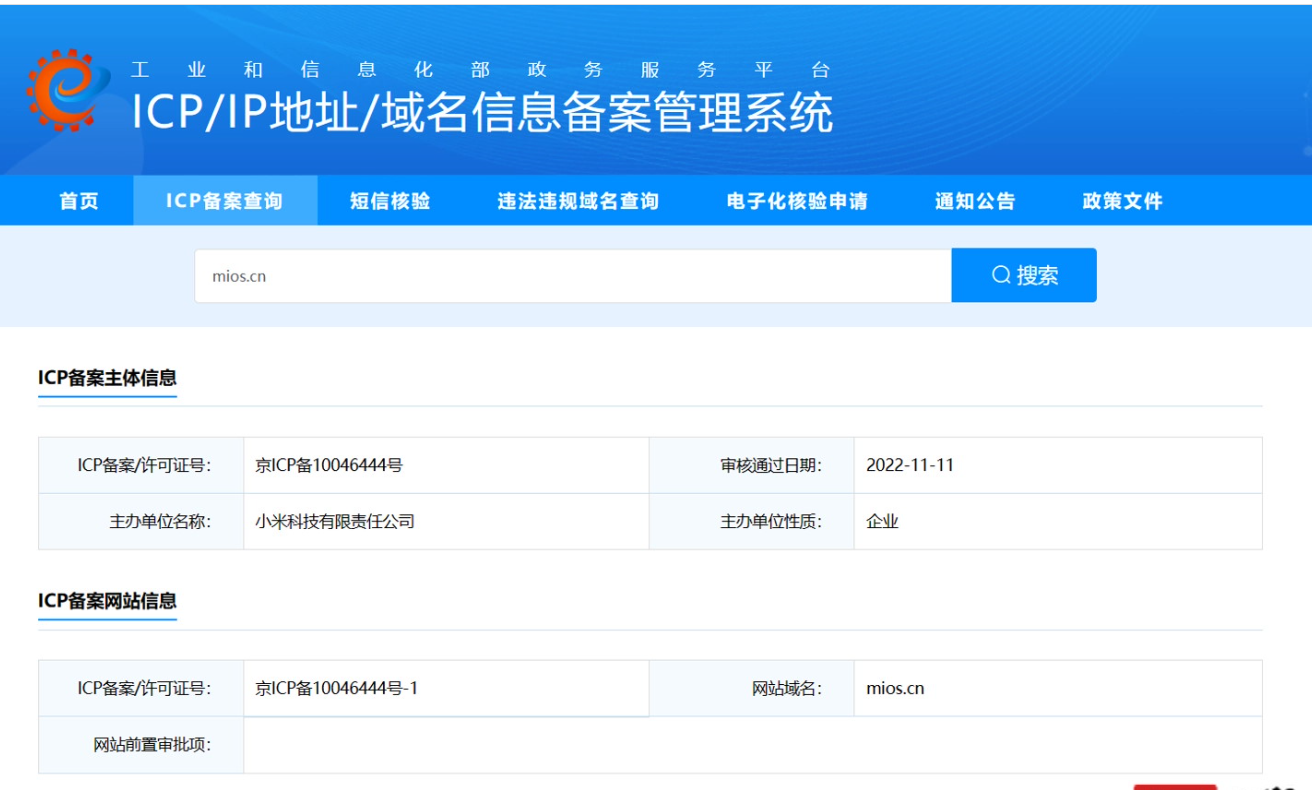Screen dimensions: 1312x790
Task: Open 电子化核验申请 in navigation bar
Action: (x=797, y=201)
